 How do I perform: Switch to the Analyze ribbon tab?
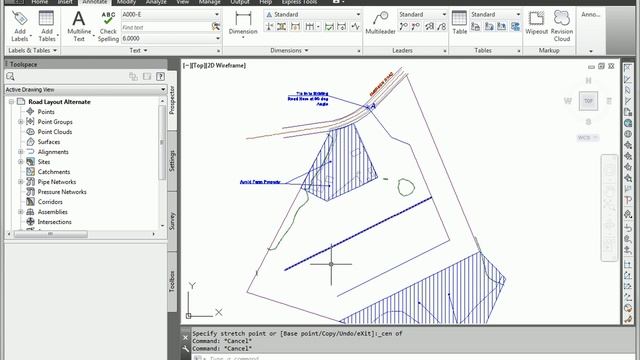tap(156, 2)
